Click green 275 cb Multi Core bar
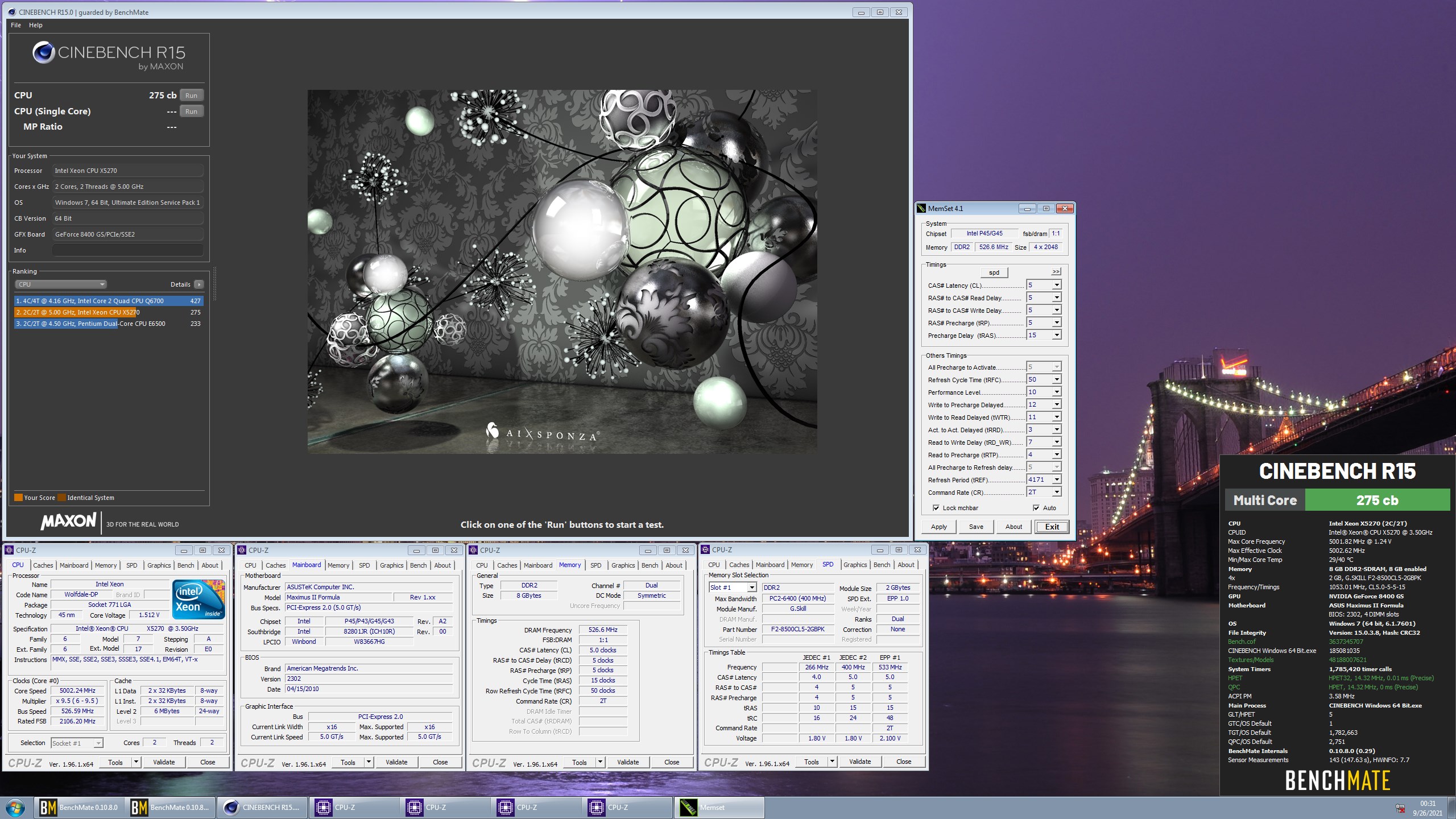The height and width of the screenshot is (819, 1456). pyautogui.click(x=1377, y=500)
